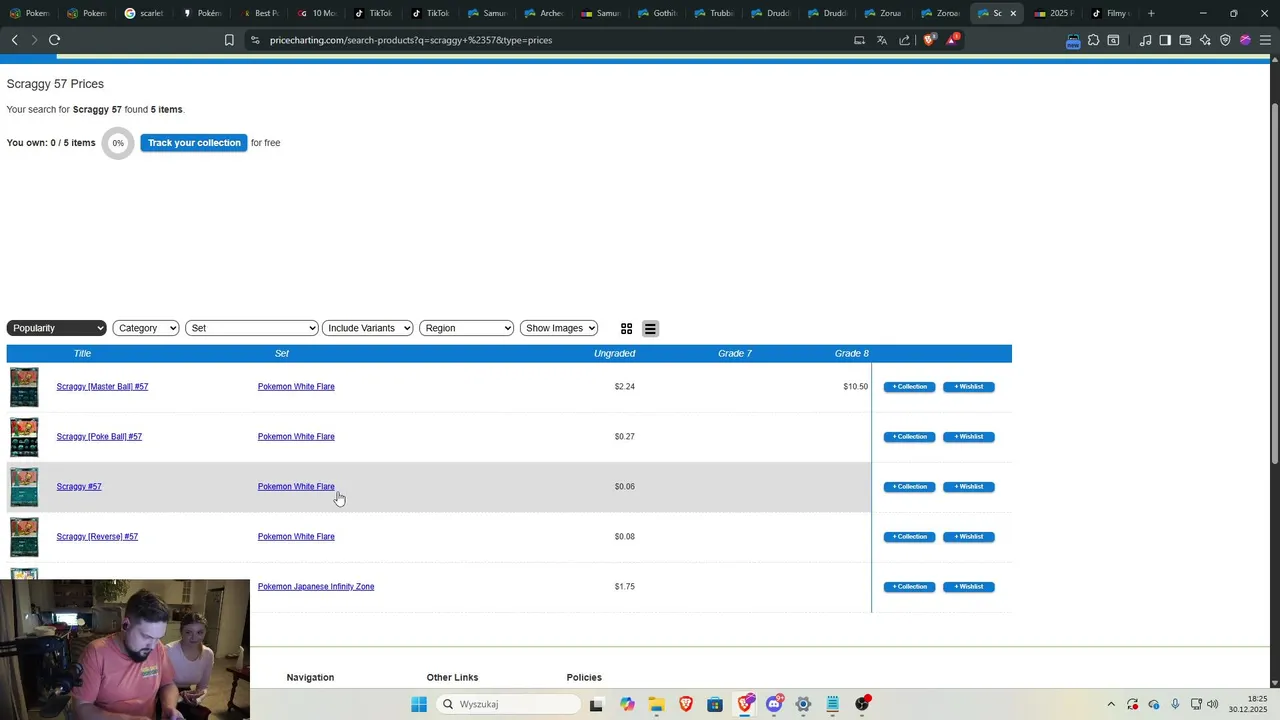
Task: Click the Grade 8 column header
Action: click(x=852, y=354)
